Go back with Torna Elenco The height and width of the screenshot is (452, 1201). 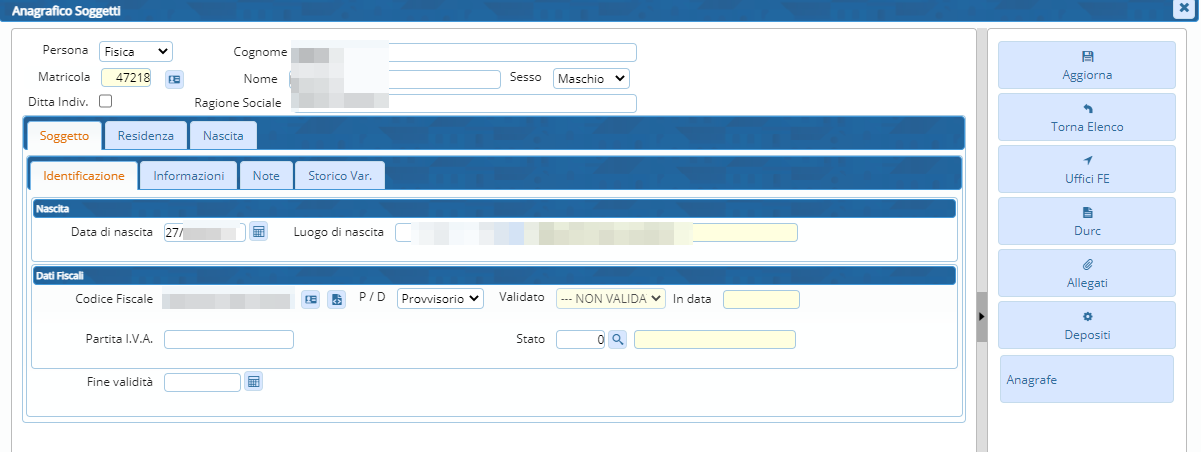1086,117
